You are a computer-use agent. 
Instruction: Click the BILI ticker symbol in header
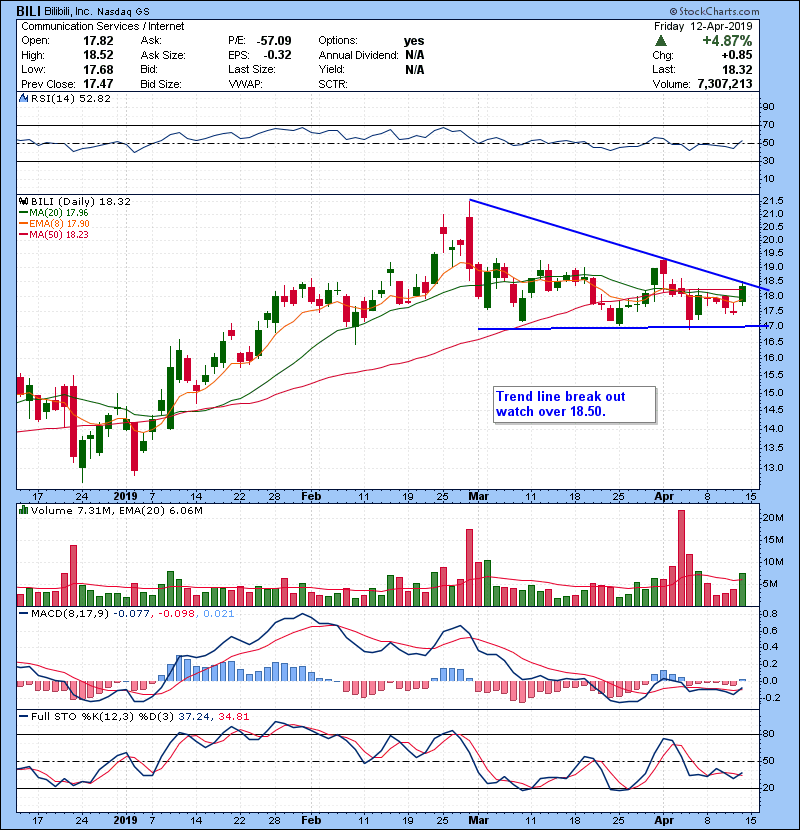(x=28, y=11)
